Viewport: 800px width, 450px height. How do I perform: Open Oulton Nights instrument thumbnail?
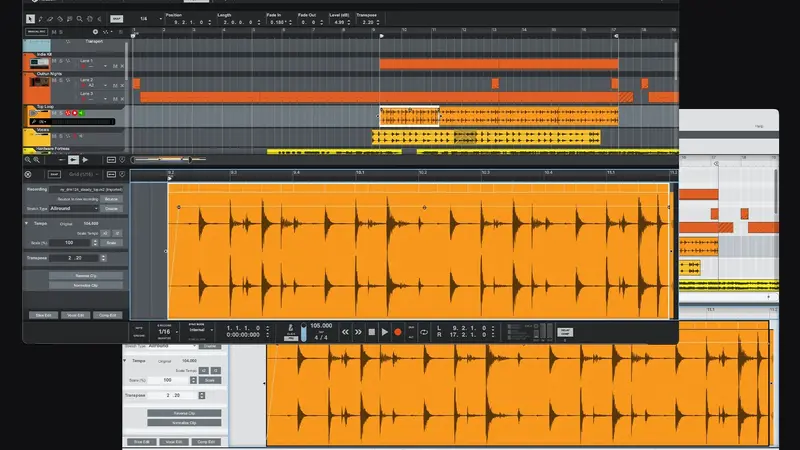point(40,82)
